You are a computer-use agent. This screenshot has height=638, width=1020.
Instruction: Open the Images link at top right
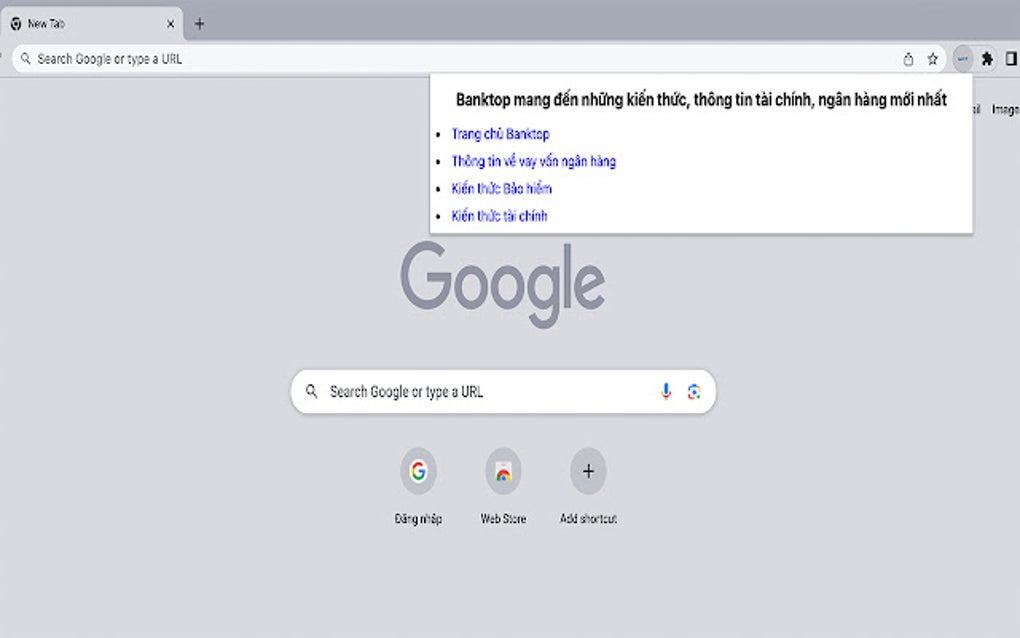(x=1005, y=110)
